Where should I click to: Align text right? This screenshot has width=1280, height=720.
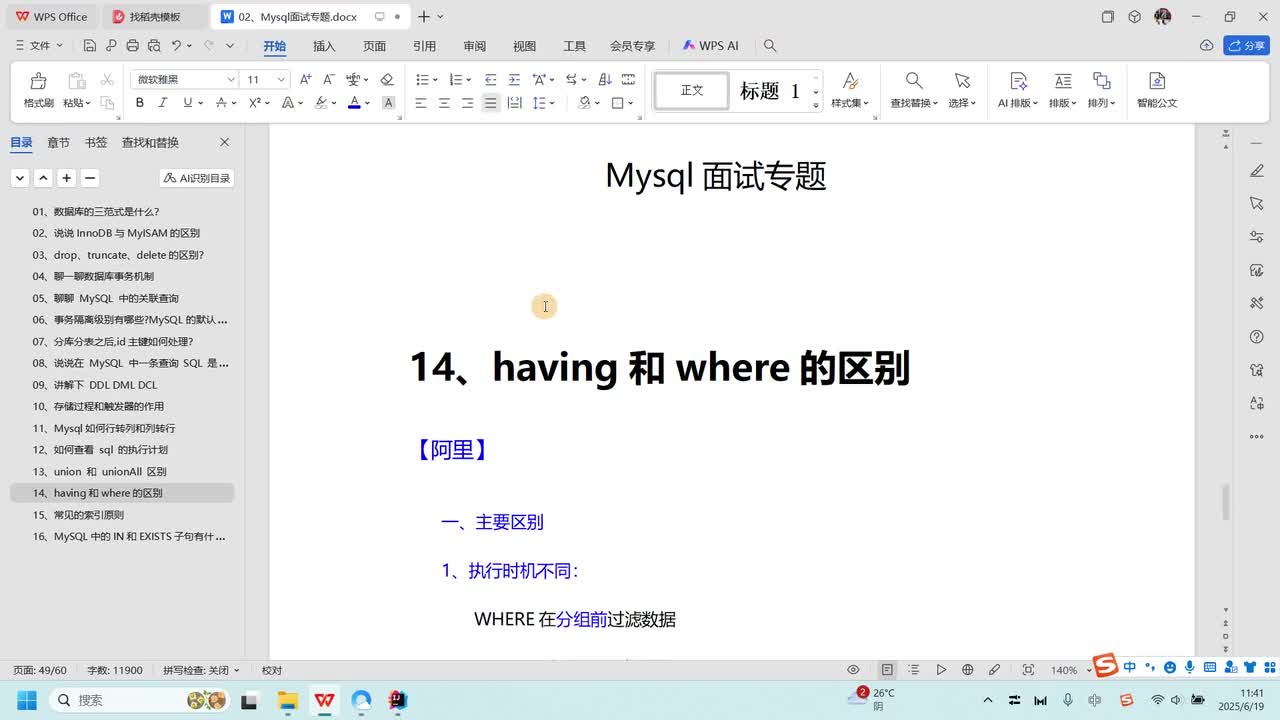pyautogui.click(x=467, y=103)
